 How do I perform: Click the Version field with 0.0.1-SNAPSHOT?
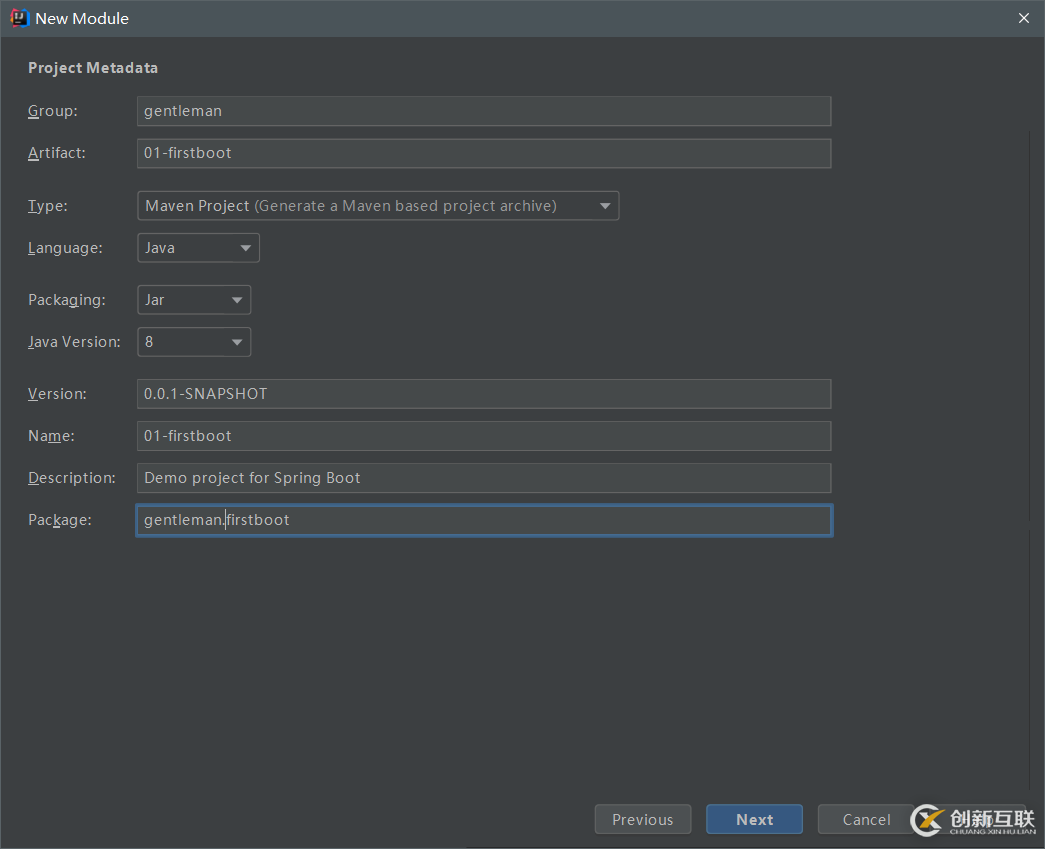(x=483, y=394)
